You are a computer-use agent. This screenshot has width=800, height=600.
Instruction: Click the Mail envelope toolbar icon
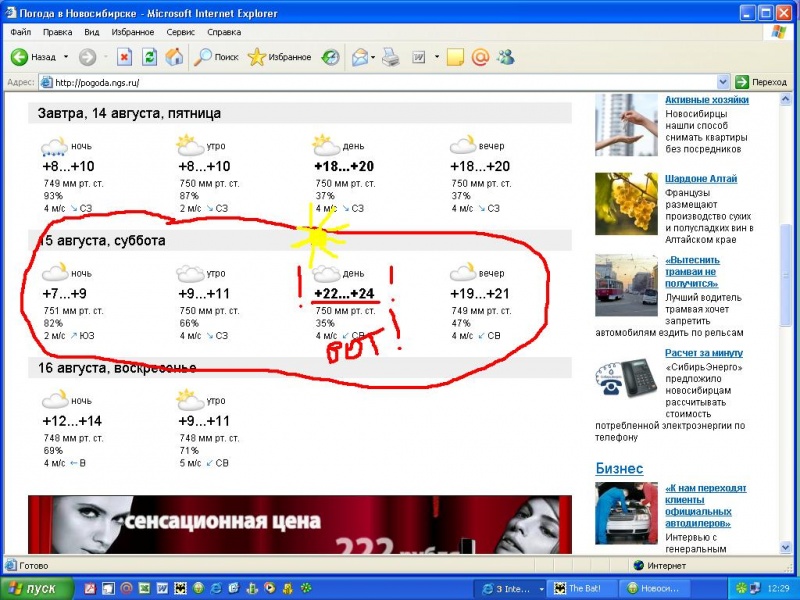(359, 57)
